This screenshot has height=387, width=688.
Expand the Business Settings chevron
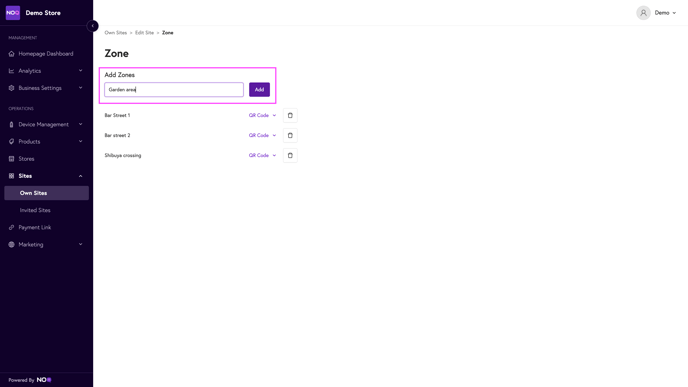pos(80,88)
